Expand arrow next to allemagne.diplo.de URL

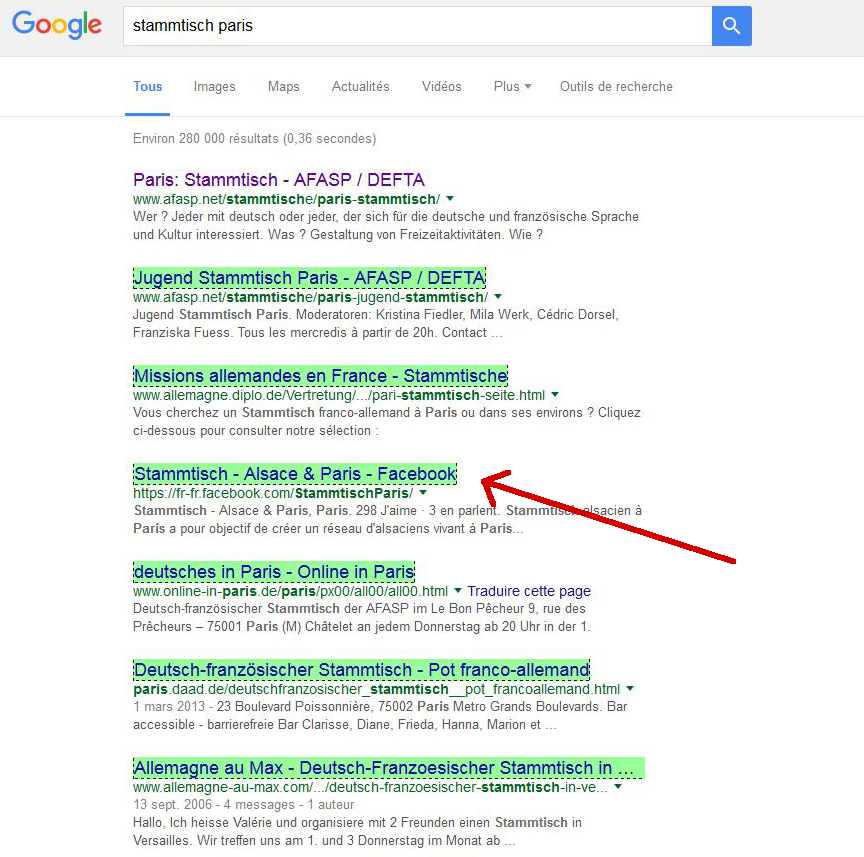tap(555, 395)
